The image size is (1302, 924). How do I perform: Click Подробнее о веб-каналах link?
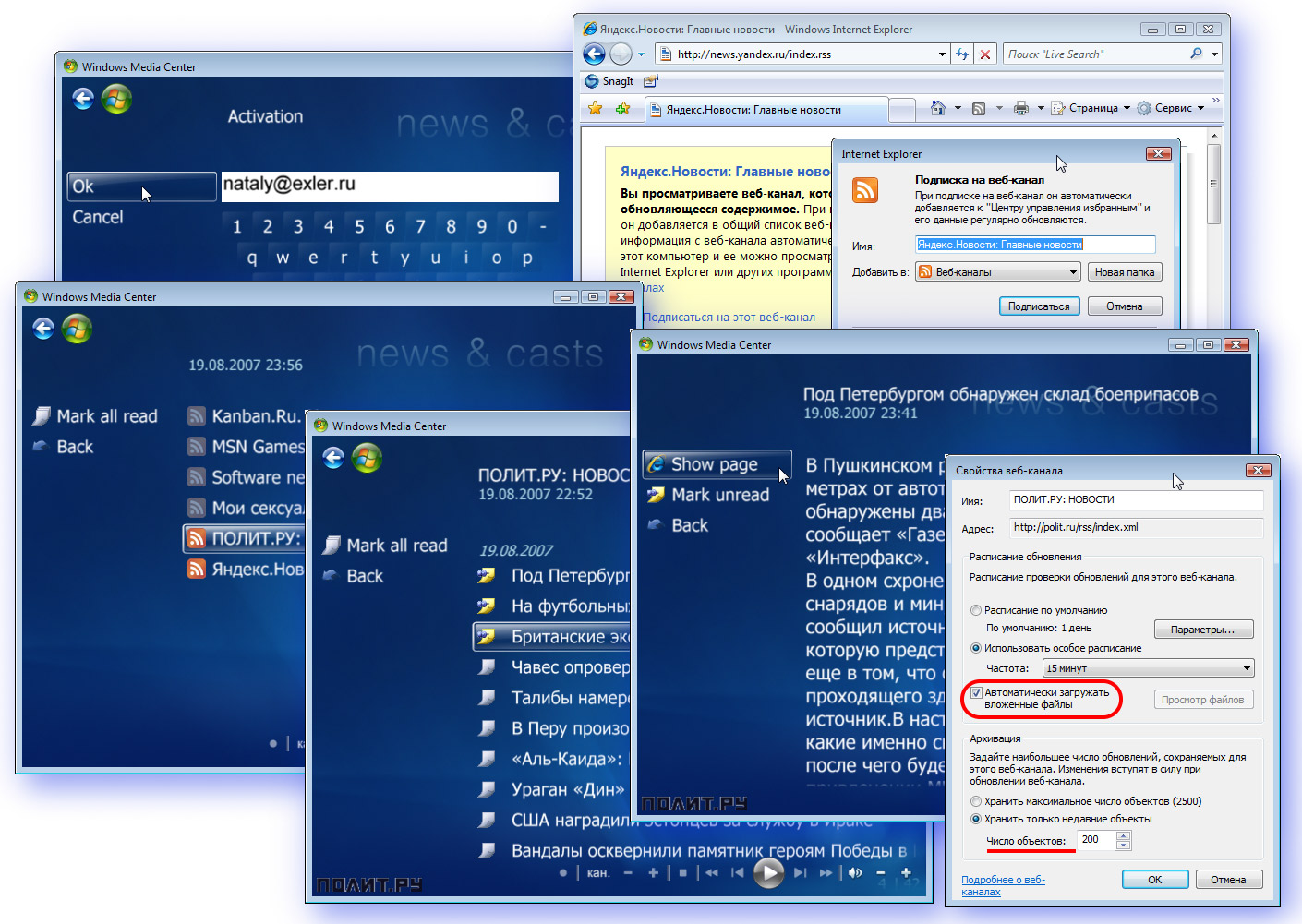click(x=1003, y=886)
